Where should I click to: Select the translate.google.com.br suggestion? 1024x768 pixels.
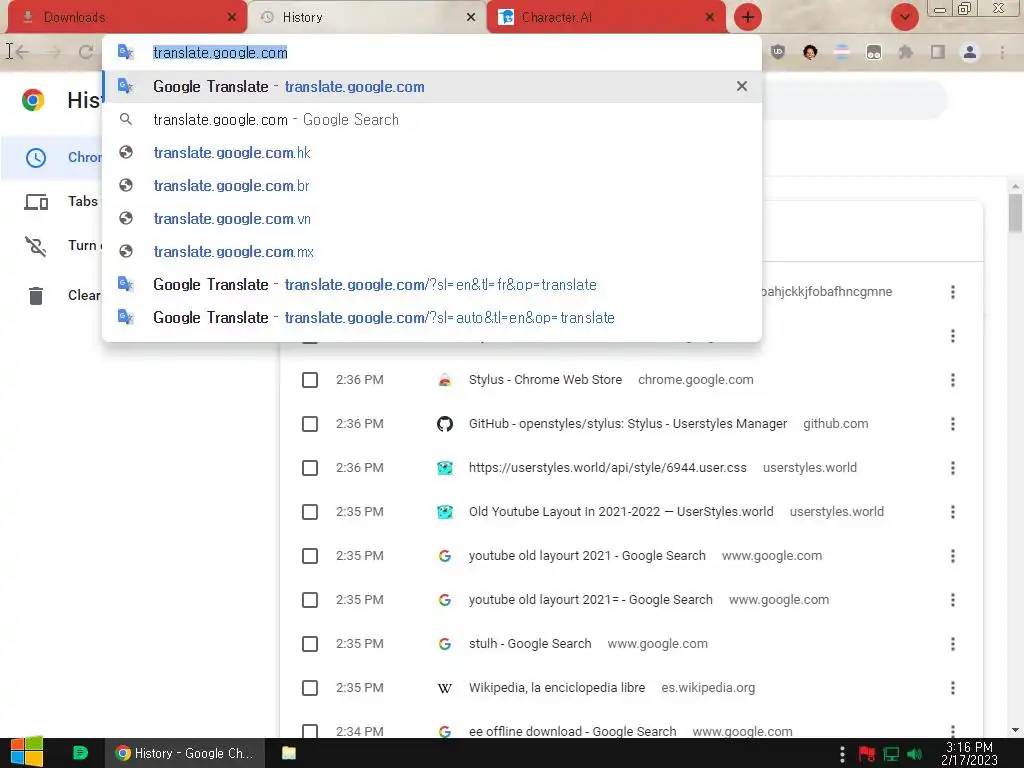click(431, 185)
